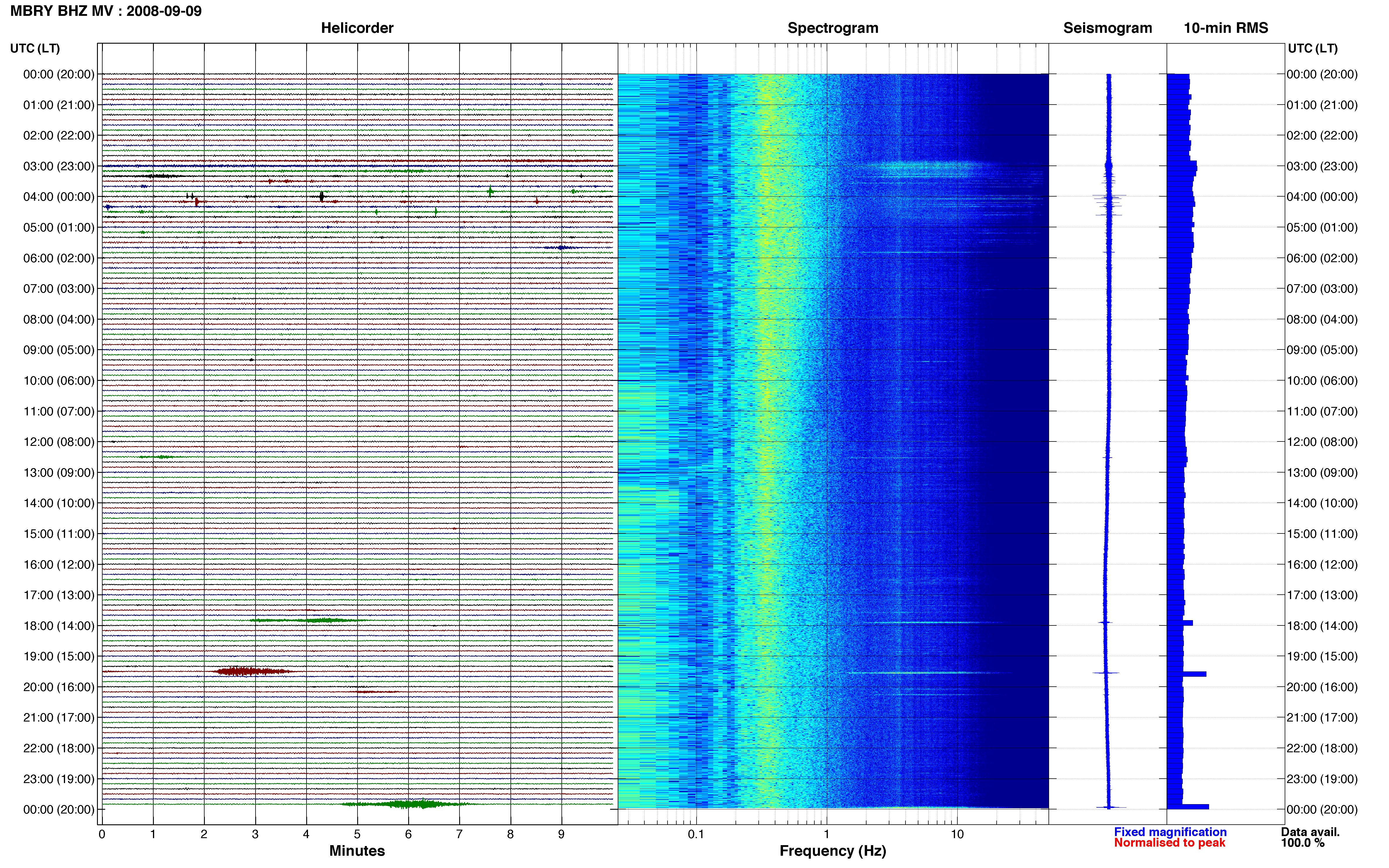Click the 10-min RMS peak bar near 18:00
The image size is (1389, 868).
tap(1181, 623)
